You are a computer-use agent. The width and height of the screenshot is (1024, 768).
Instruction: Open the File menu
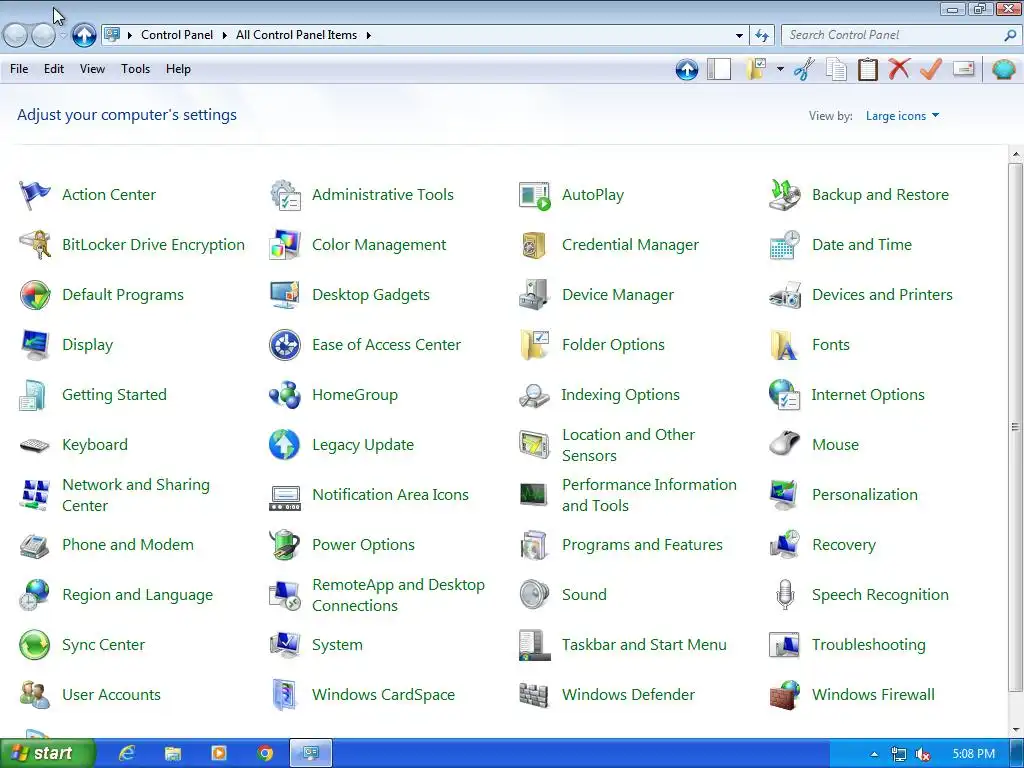tap(19, 69)
